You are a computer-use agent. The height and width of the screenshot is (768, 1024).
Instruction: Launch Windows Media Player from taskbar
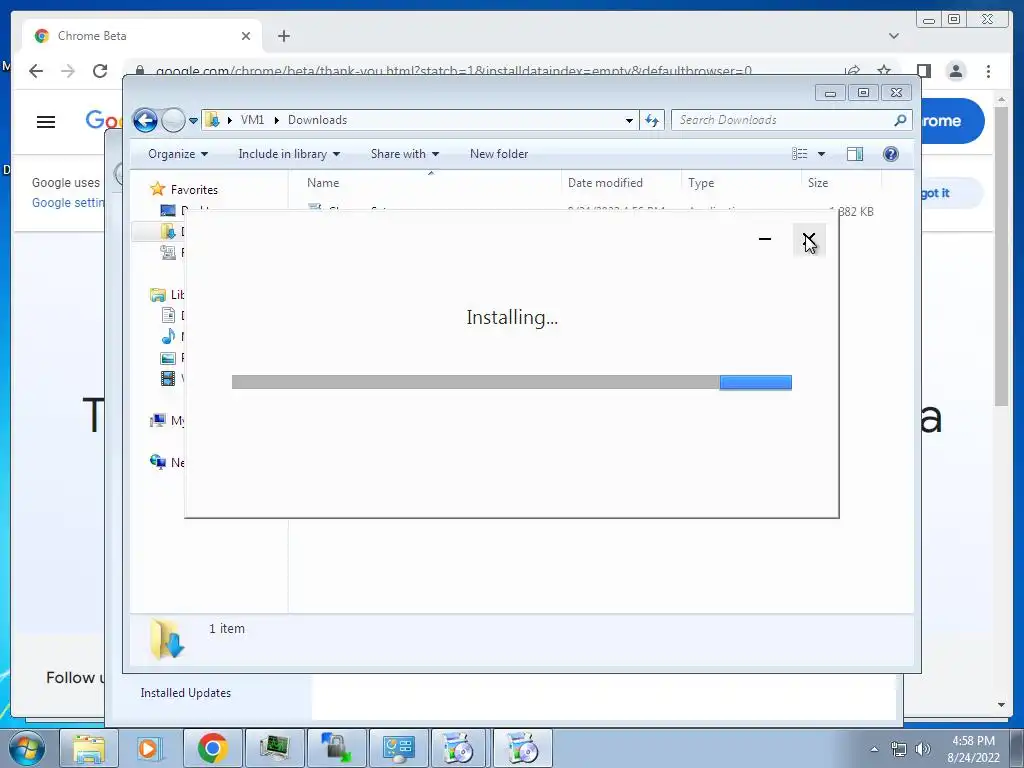(148, 748)
